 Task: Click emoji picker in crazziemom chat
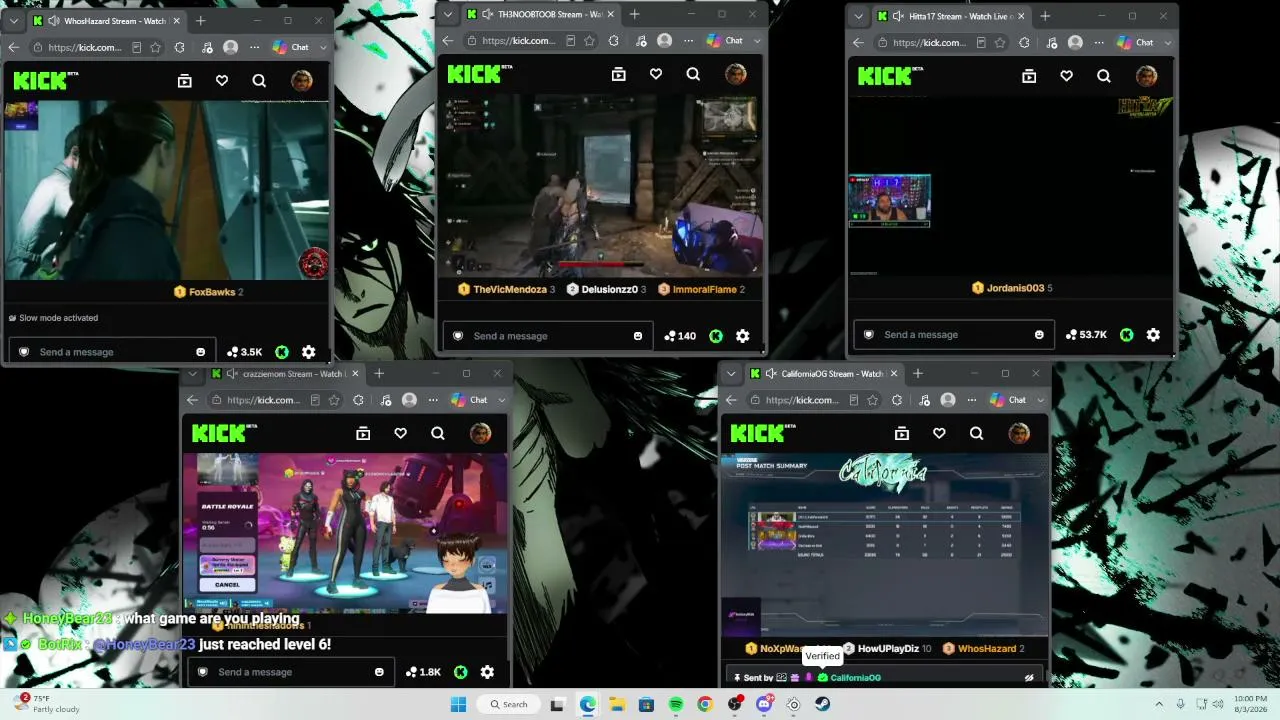pyautogui.click(x=379, y=672)
